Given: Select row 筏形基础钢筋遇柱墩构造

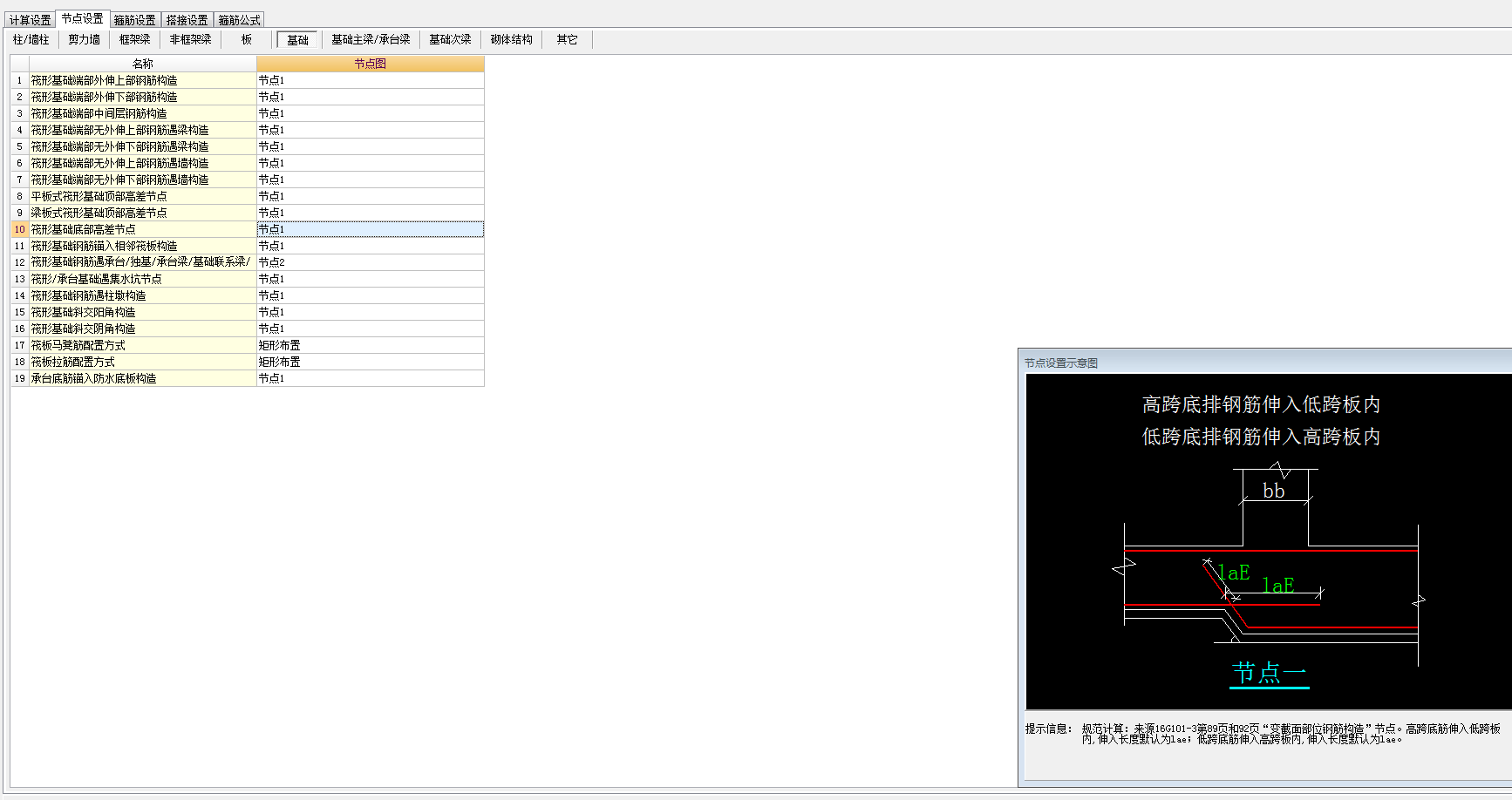Looking at the screenshot, I should point(143,295).
